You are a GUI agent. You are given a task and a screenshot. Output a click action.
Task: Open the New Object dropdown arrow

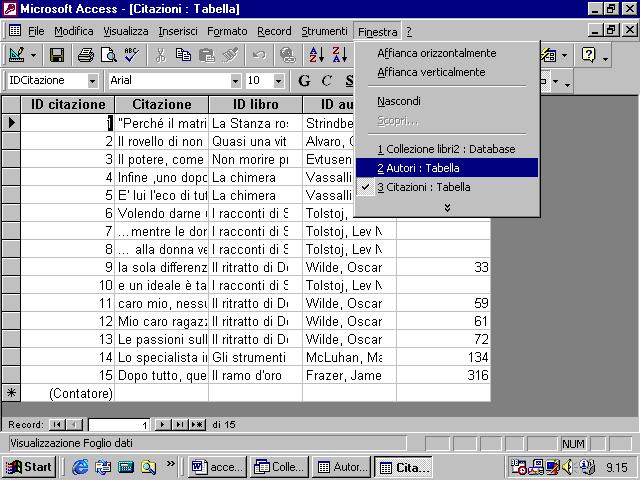(x=564, y=55)
